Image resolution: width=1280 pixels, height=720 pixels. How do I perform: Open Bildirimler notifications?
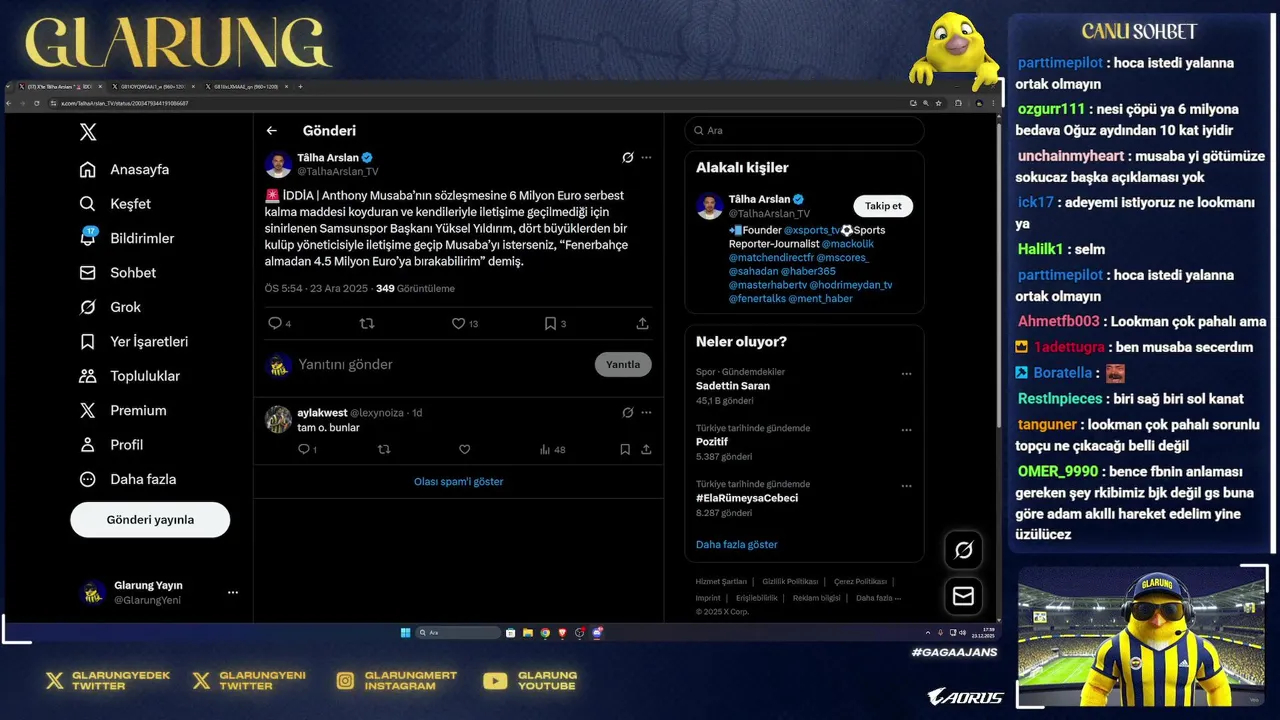[128, 238]
